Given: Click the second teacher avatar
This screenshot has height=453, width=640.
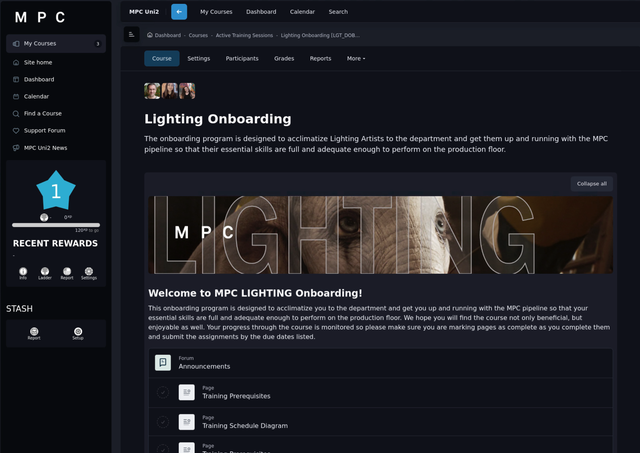Looking at the screenshot, I should tap(169, 91).
